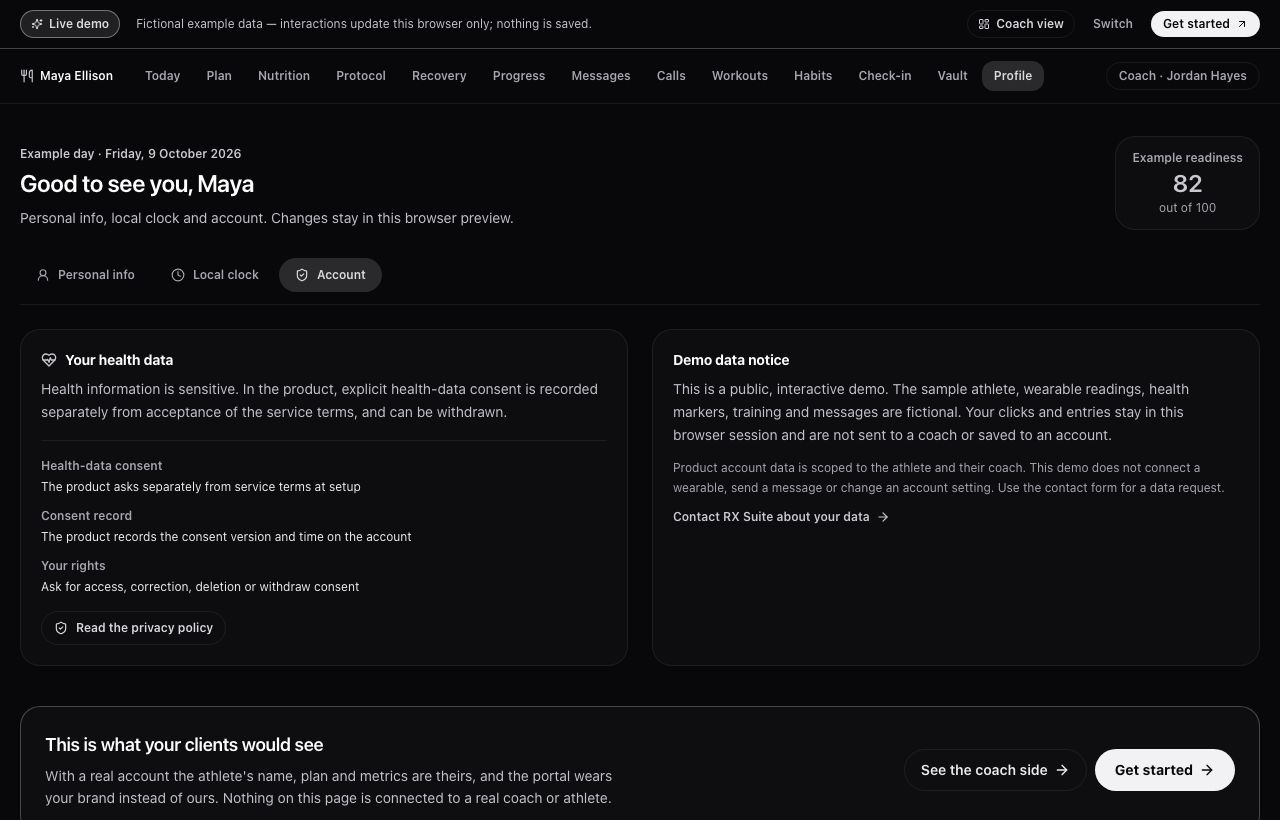Click the bottom Get started button
Screen dimensions: 1280x820
1165,770
